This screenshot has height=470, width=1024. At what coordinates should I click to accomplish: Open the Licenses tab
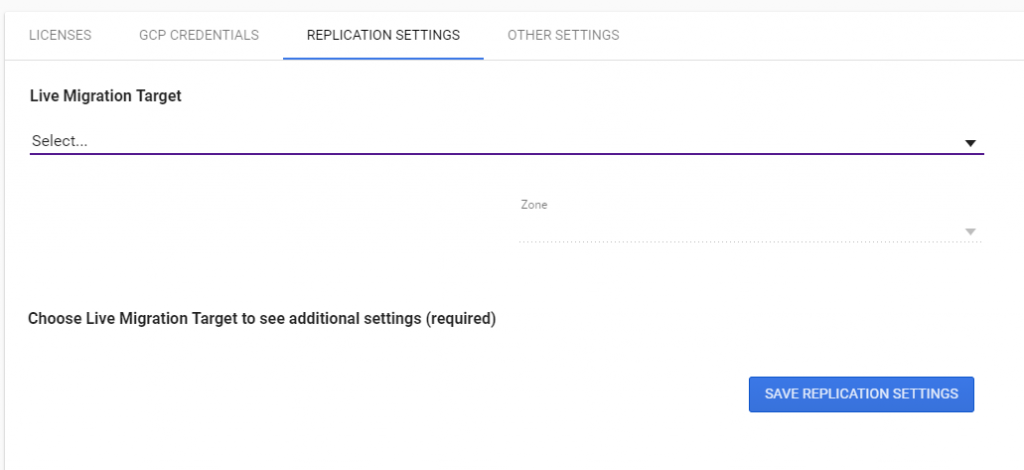click(60, 35)
